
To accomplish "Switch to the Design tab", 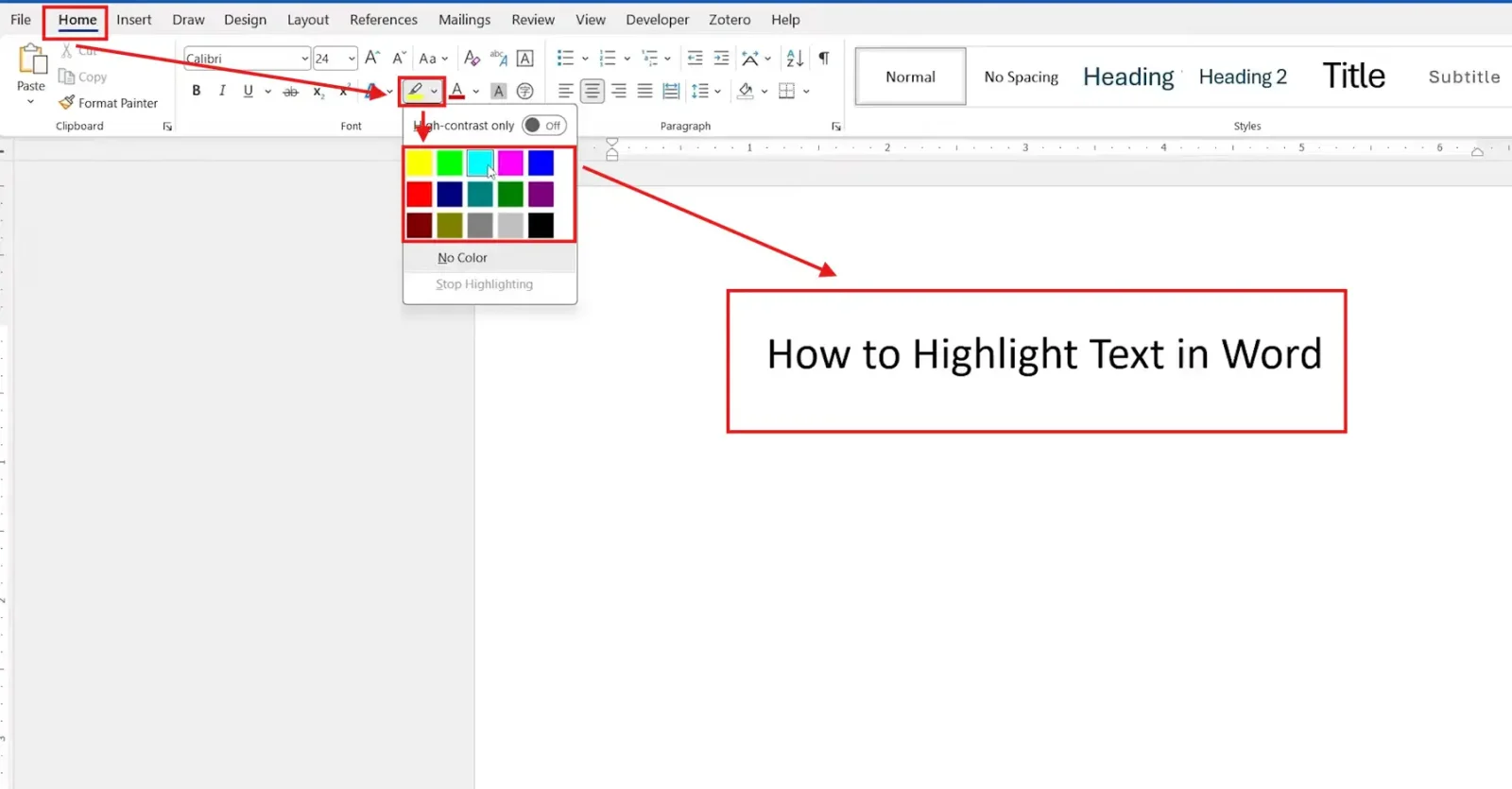I will 245,19.
